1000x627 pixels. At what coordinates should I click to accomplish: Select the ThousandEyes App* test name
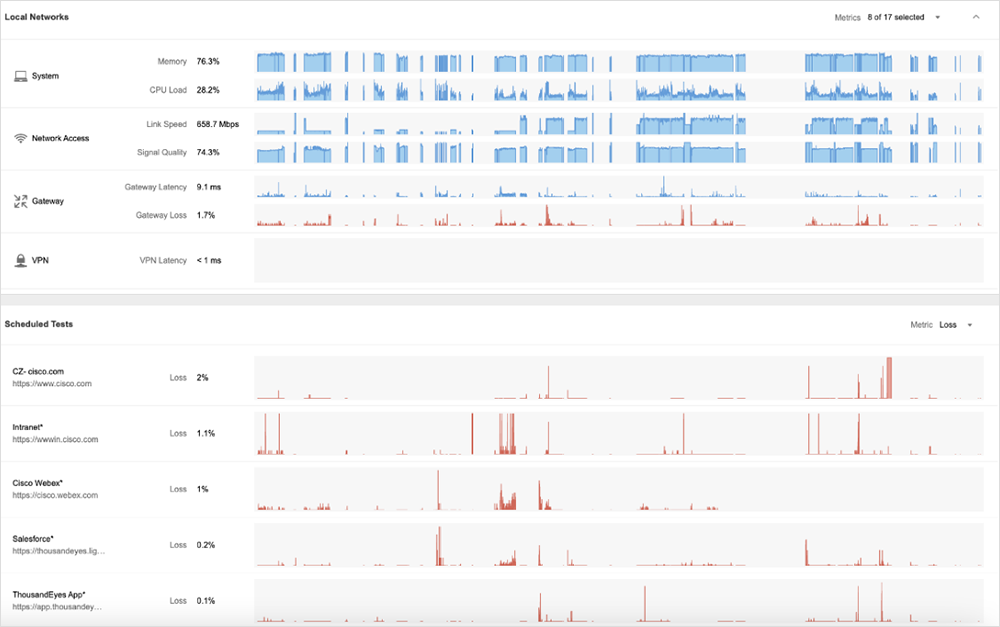pos(49,595)
